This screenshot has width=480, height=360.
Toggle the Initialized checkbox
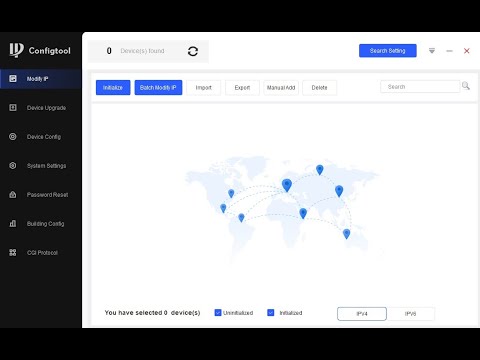click(271, 313)
